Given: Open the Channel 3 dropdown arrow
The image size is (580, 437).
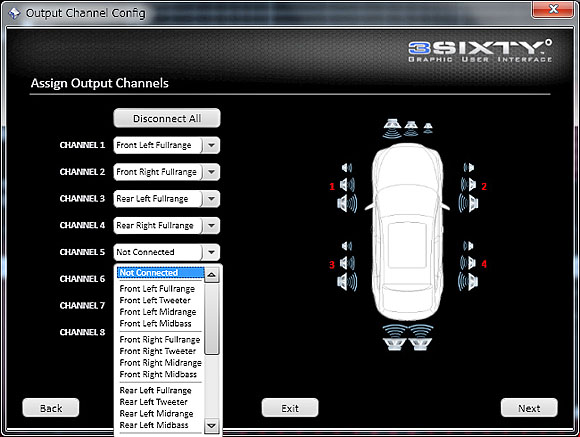Looking at the screenshot, I should click(211, 199).
